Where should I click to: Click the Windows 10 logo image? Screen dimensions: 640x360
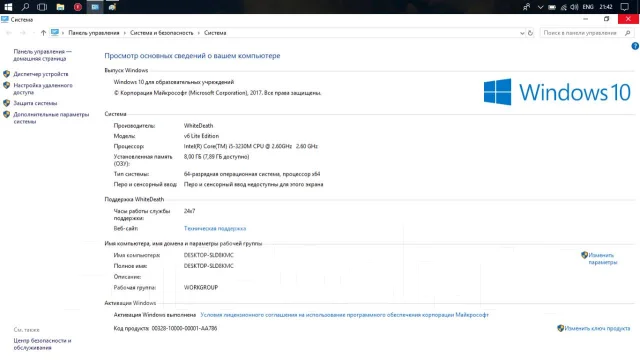pyautogui.click(x=557, y=92)
